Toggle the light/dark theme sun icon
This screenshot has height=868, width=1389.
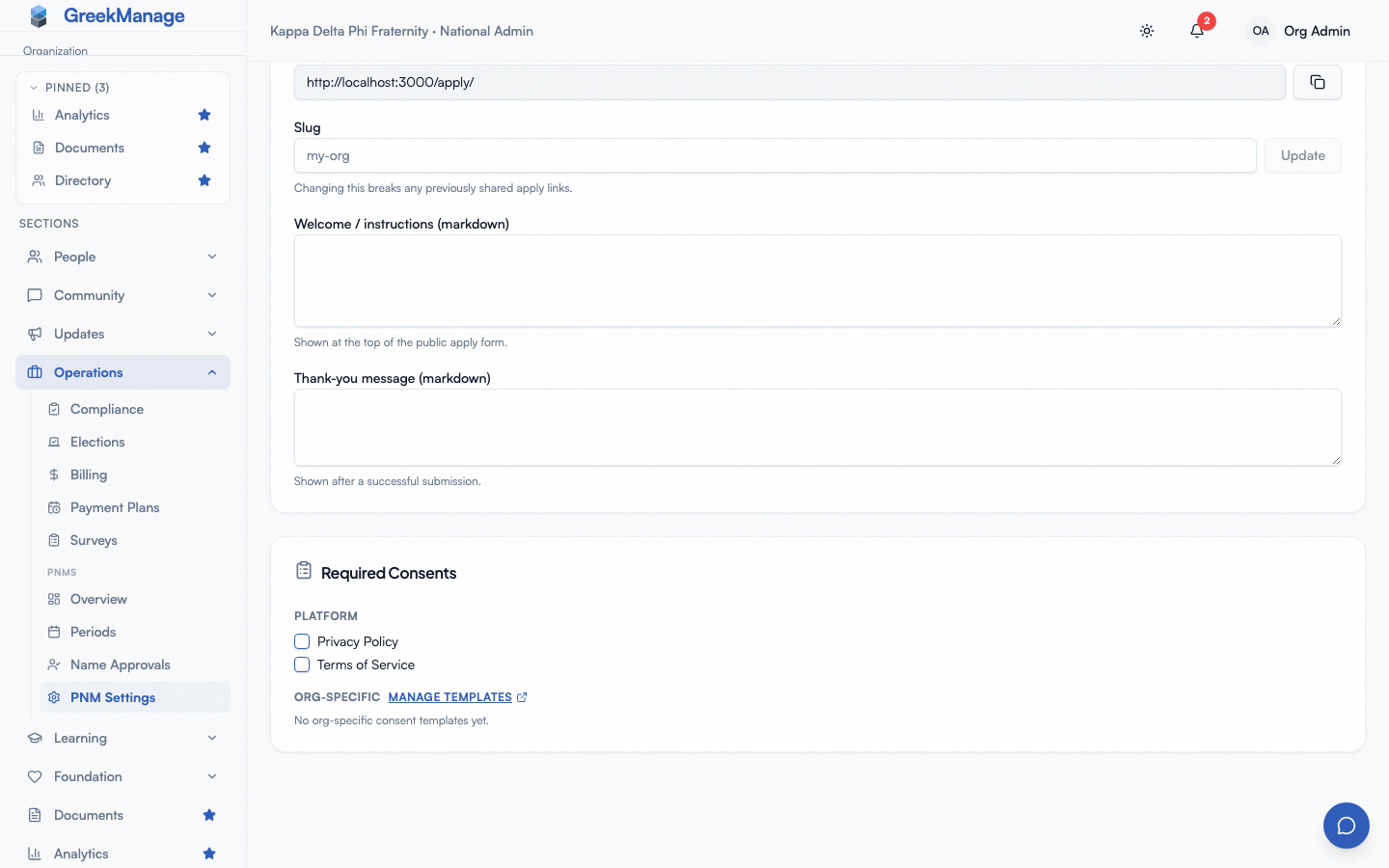pos(1147,31)
